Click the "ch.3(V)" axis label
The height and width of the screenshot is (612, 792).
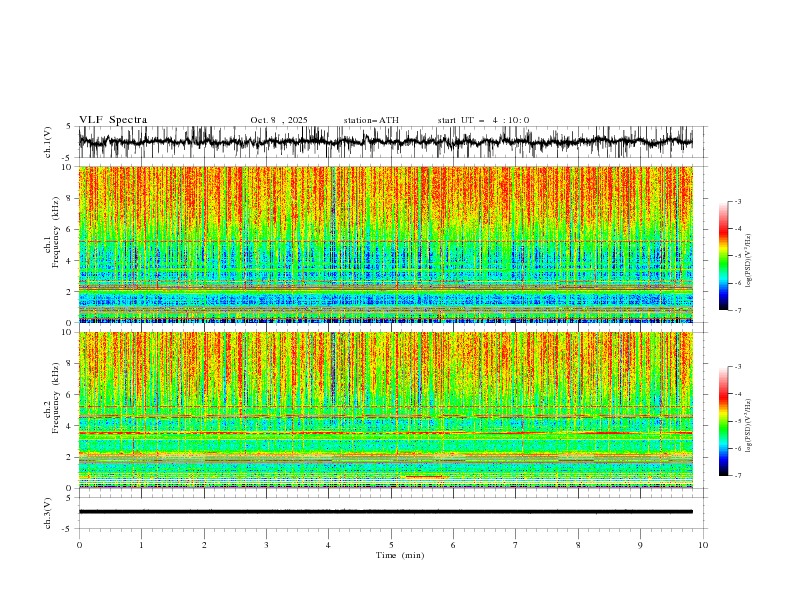click(x=48, y=513)
